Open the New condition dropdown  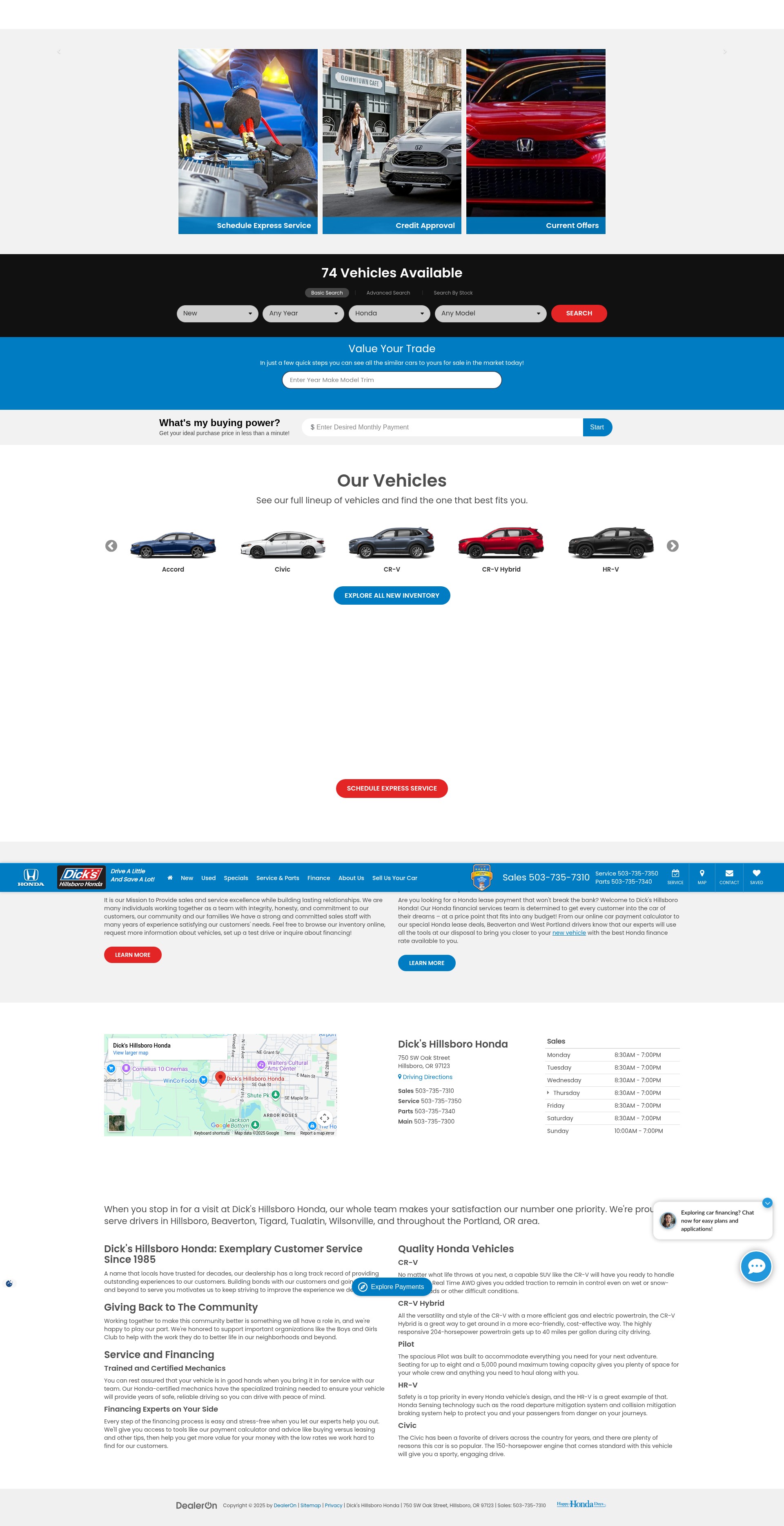pos(217,313)
